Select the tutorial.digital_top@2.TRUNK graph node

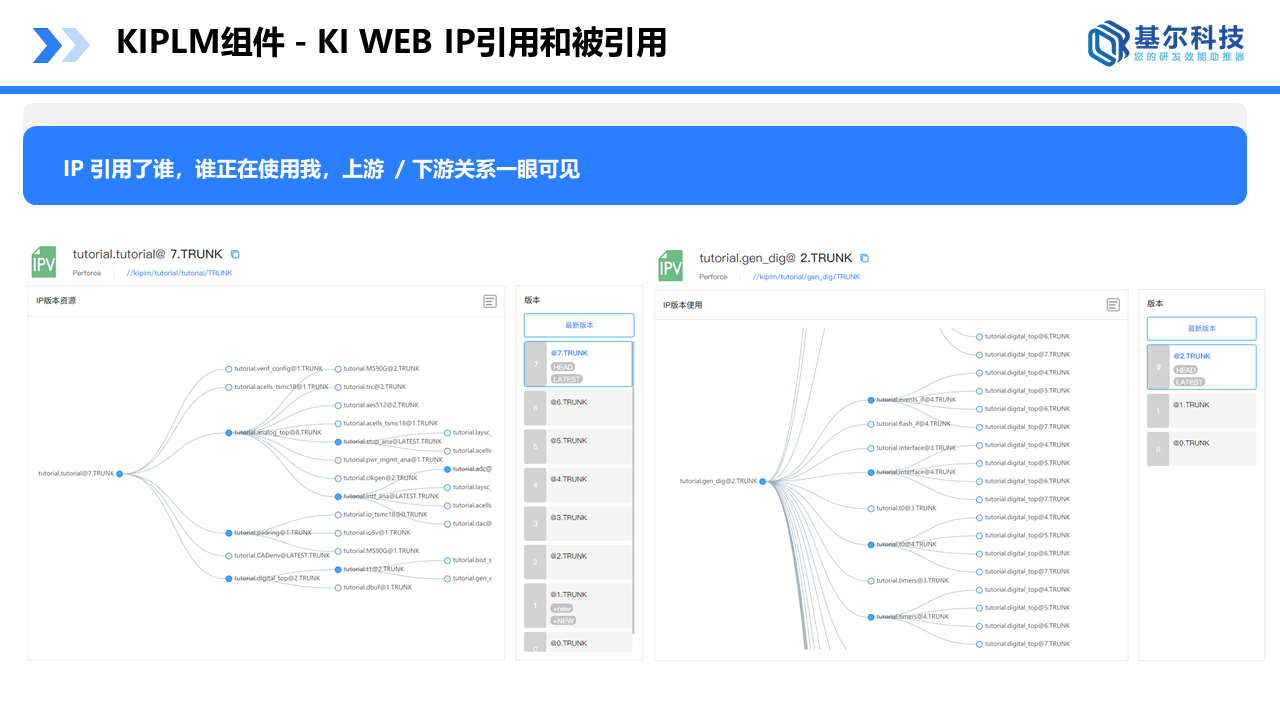(231, 577)
